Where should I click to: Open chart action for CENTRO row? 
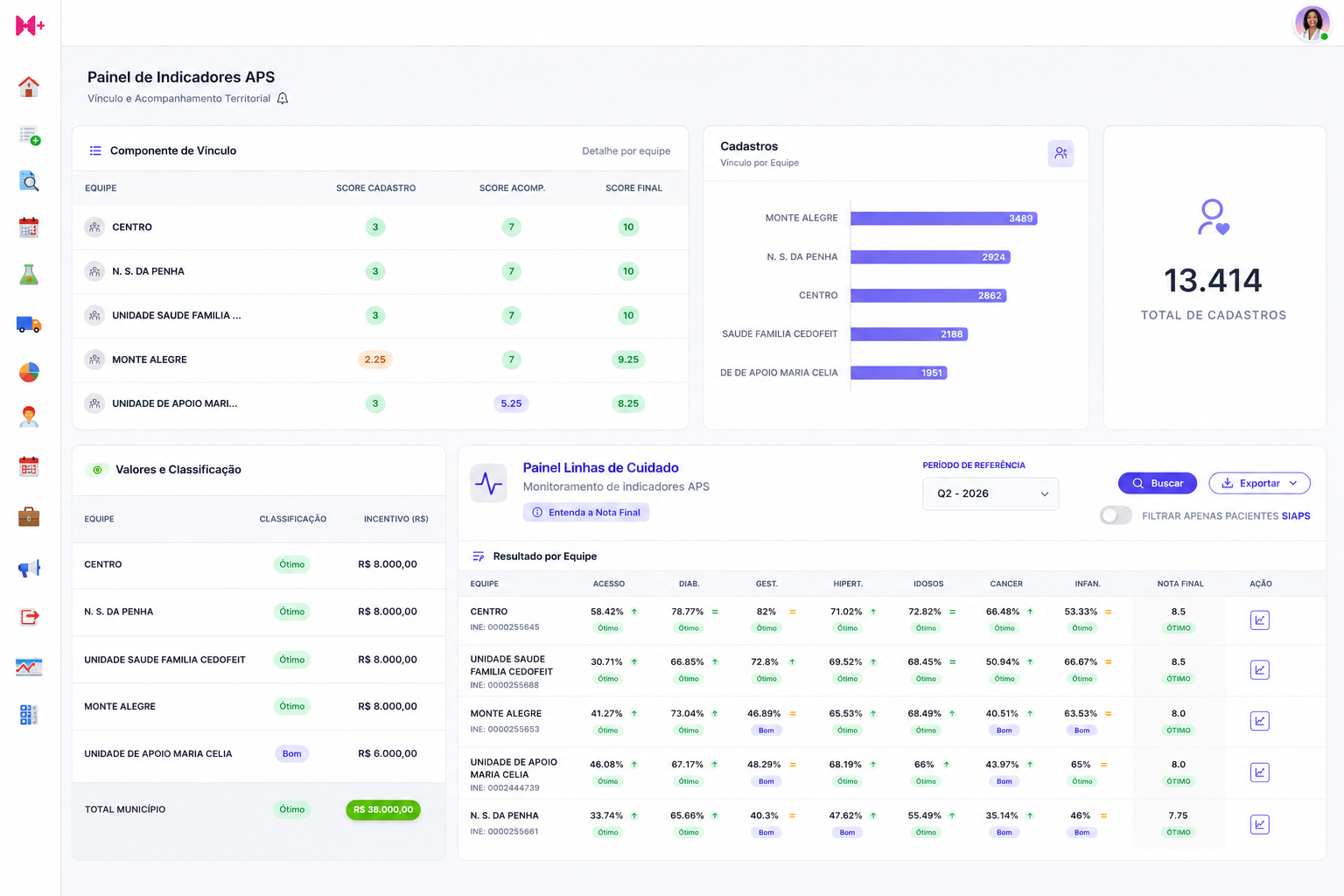coord(1260,620)
